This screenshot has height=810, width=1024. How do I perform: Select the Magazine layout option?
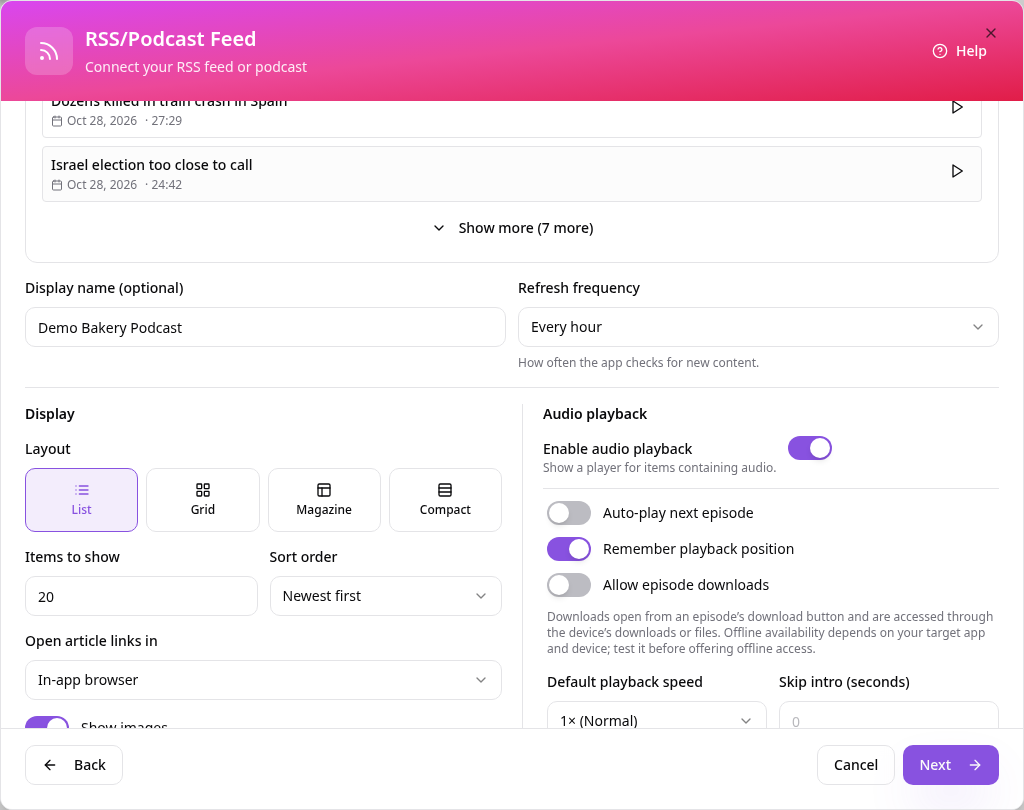pyautogui.click(x=324, y=500)
